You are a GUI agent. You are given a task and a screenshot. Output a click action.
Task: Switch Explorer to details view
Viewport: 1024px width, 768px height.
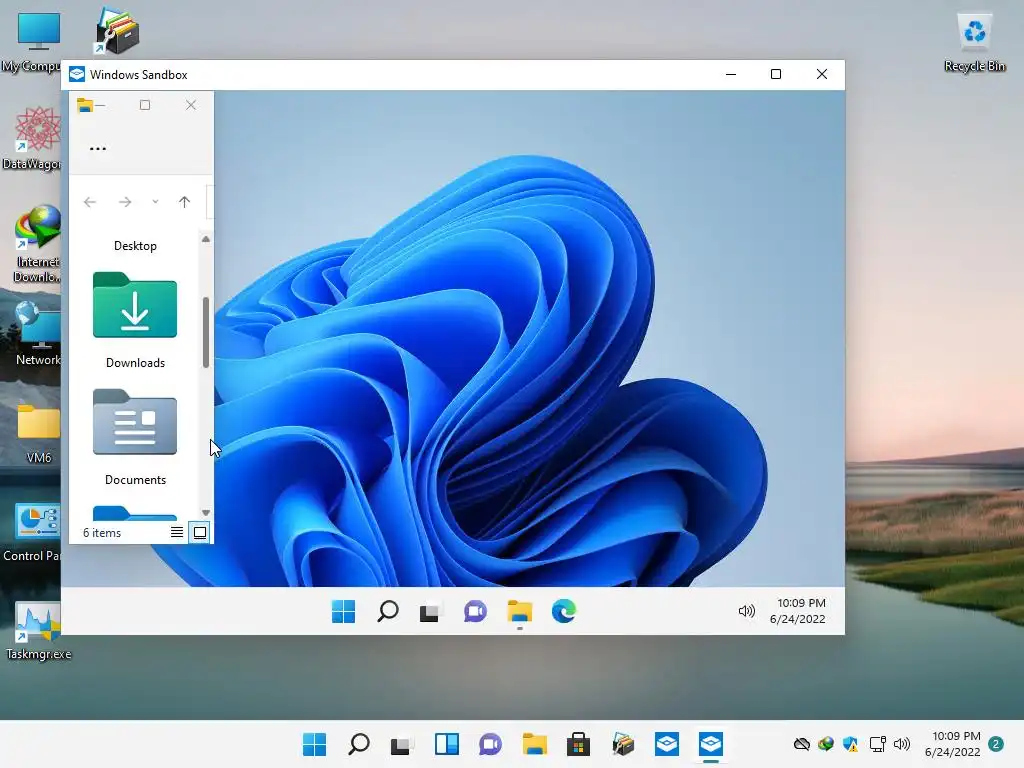pyautogui.click(x=177, y=532)
